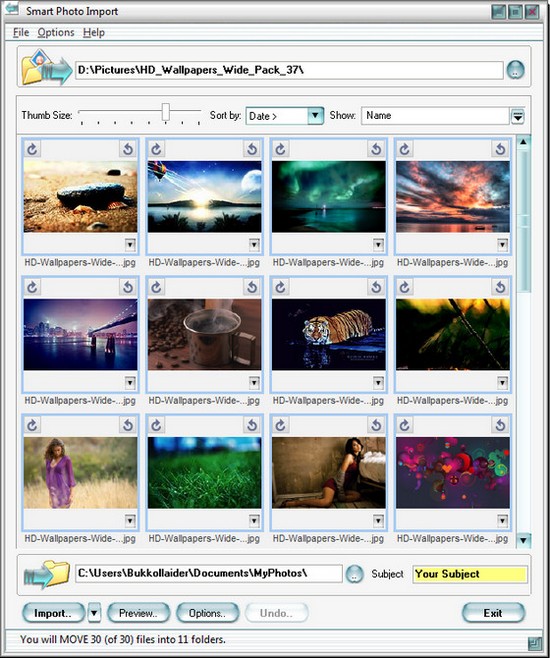This screenshot has width=550, height=658.
Task: Click the source path field D:\Pictures
Action: point(289,70)
